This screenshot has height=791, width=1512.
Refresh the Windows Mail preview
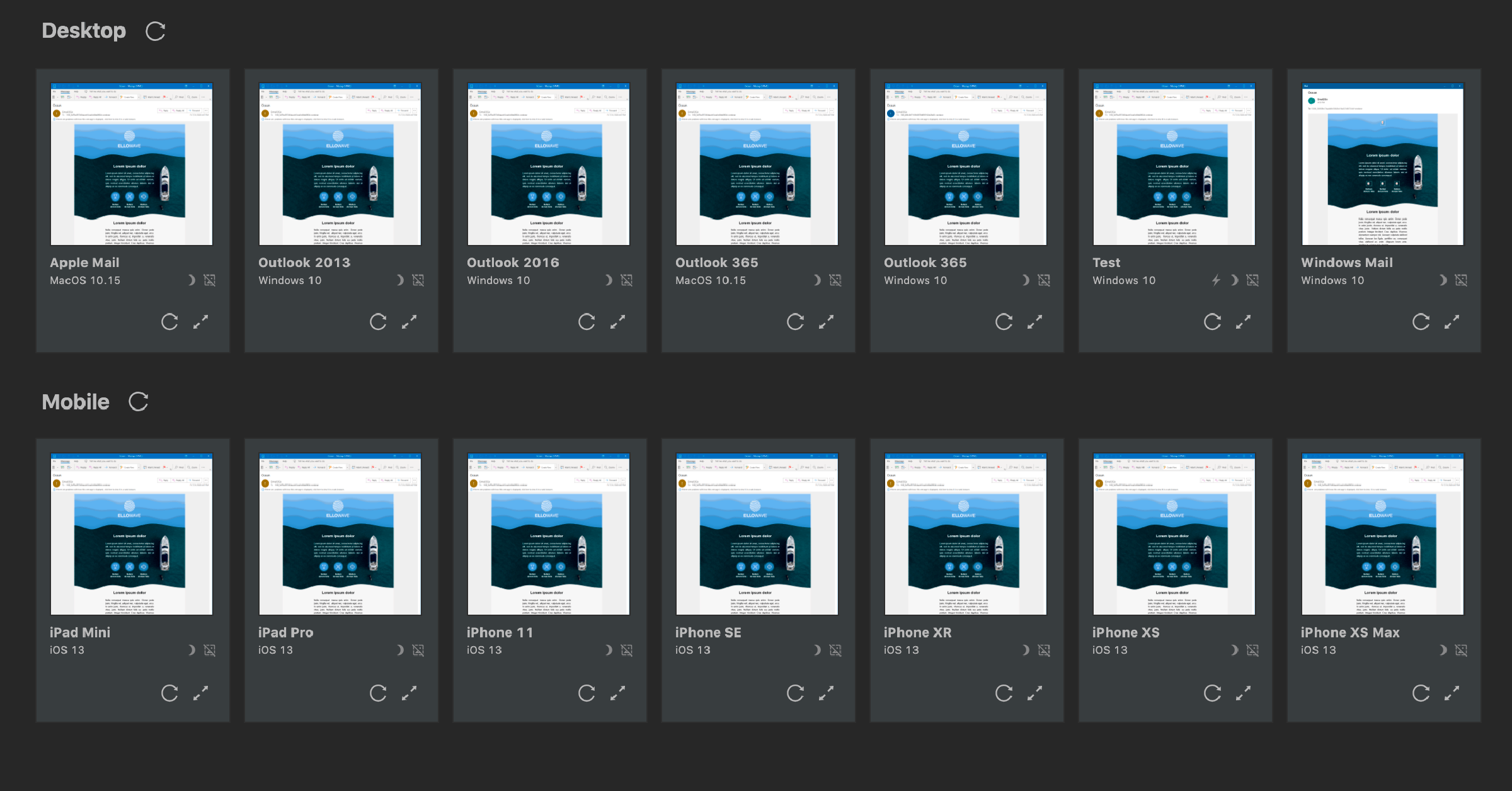click(1421, 322)
